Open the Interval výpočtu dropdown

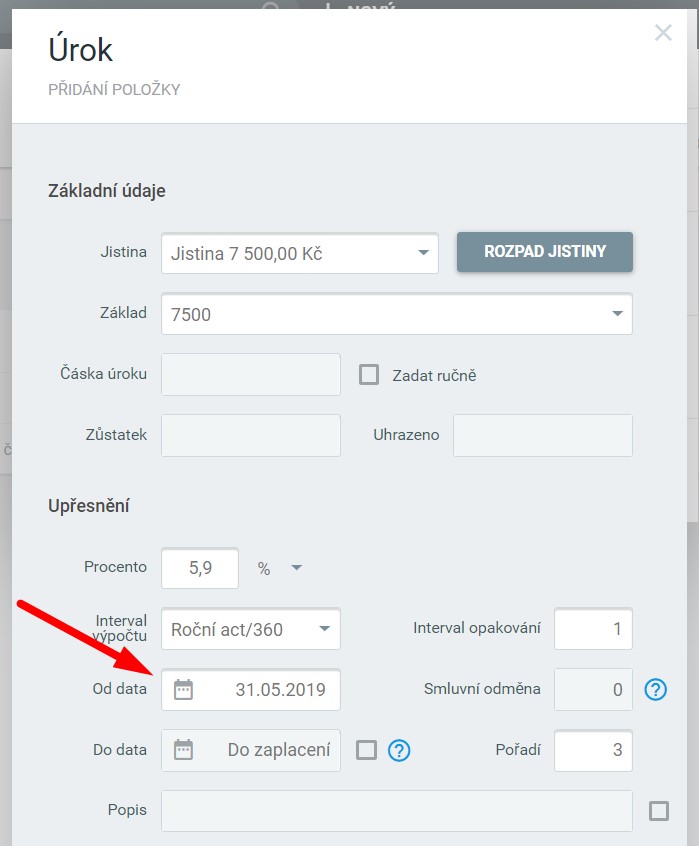[324, 629]
